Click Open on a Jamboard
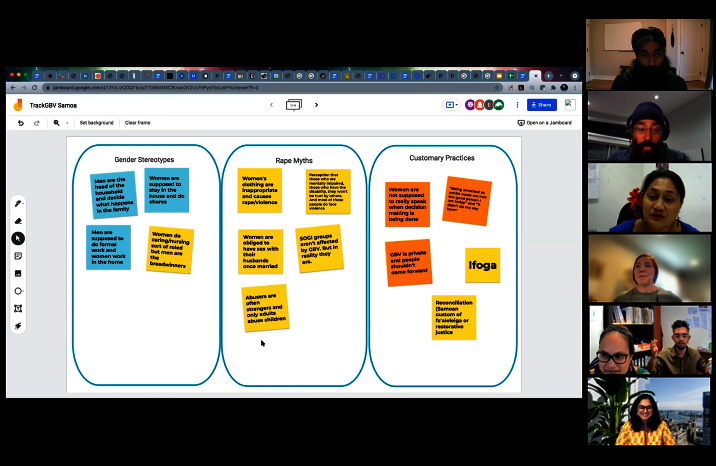Image resolution: width=716 pixels, height=466 pixels. [545, 123]
